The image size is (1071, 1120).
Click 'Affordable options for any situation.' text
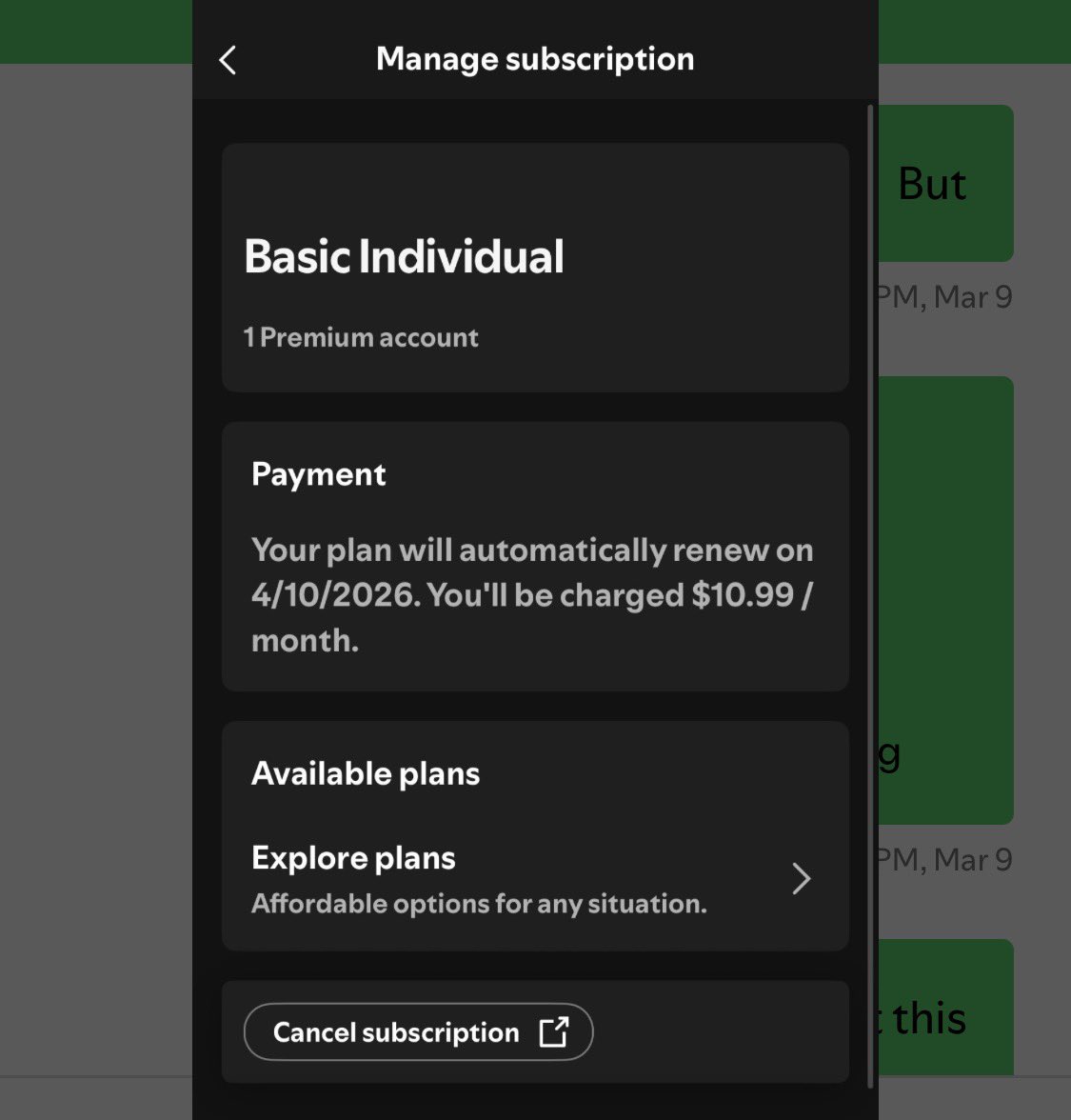[479, 905]
